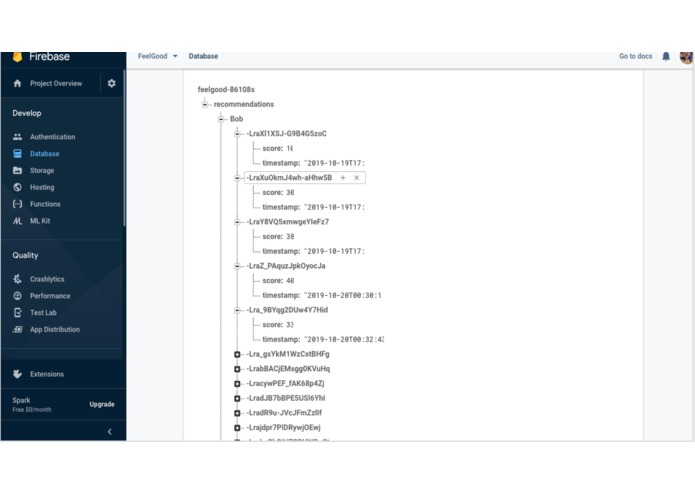Click the Develop section heading
Viewport: 695px width, 494px height.
click(27, 113)
